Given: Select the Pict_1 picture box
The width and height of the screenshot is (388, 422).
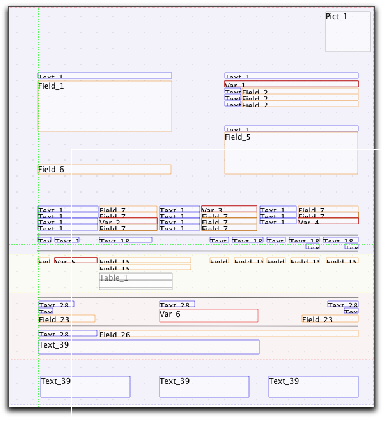Looking at the screenshot, I should (x=348, y=32).
